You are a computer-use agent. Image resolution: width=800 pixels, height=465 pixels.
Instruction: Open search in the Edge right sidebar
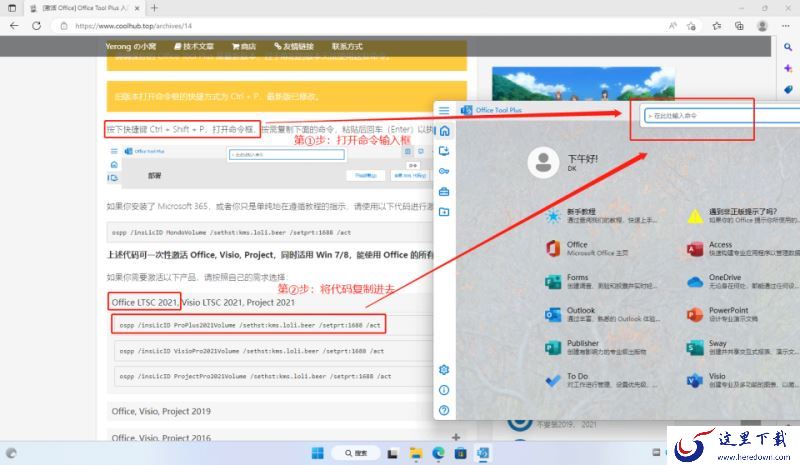coord(788,47)
